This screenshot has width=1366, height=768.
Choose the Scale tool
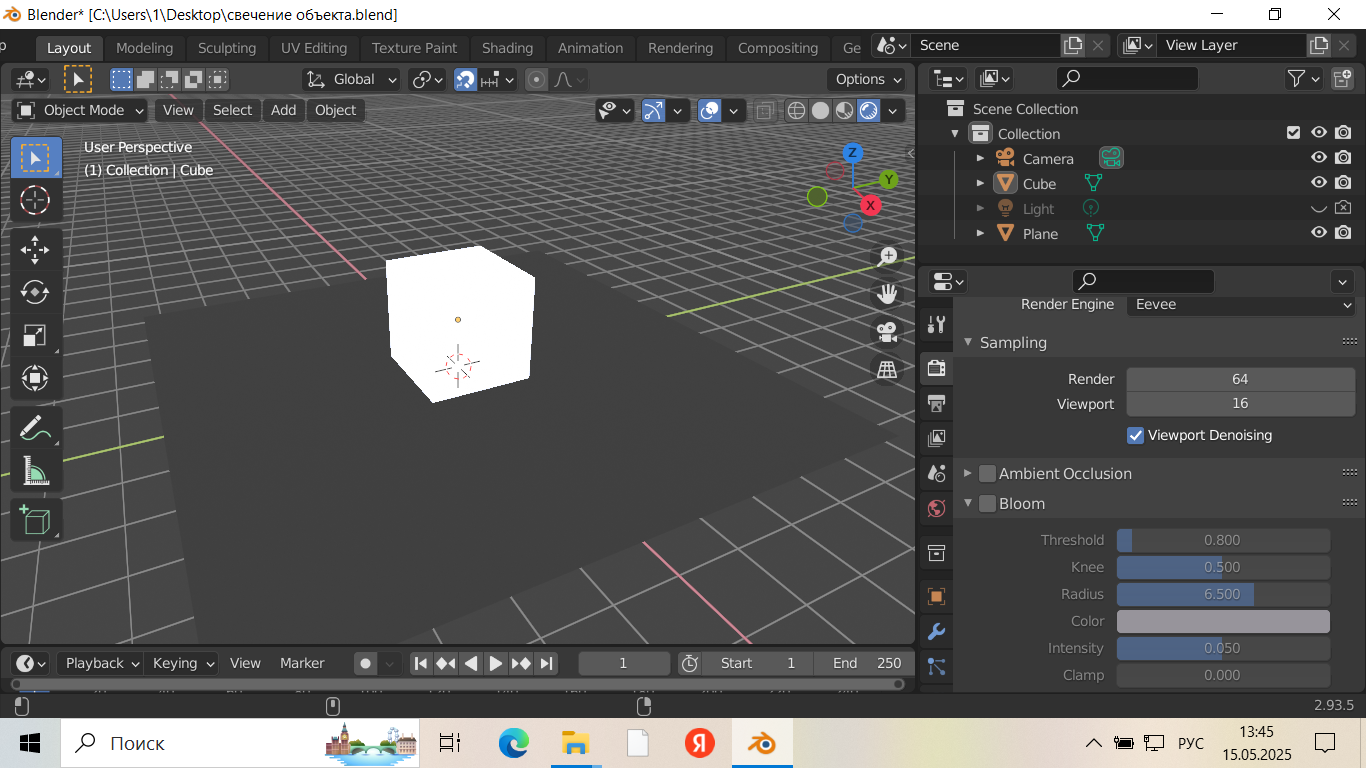pos(35,335)
